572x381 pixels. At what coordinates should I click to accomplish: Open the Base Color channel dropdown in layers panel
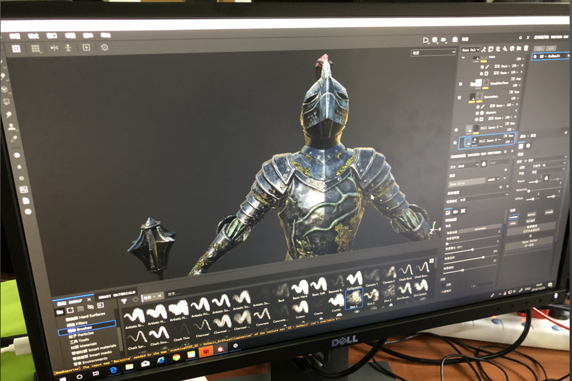tap(470, 50)
